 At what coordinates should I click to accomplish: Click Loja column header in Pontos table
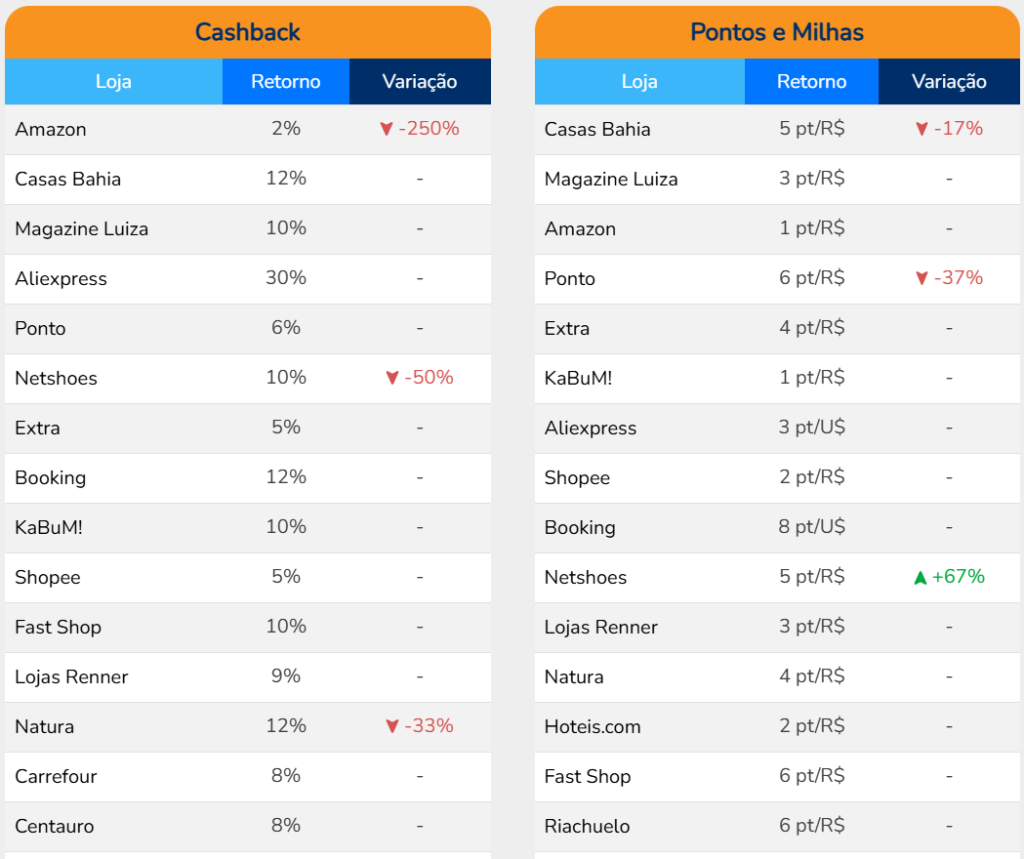click(639, 82)
